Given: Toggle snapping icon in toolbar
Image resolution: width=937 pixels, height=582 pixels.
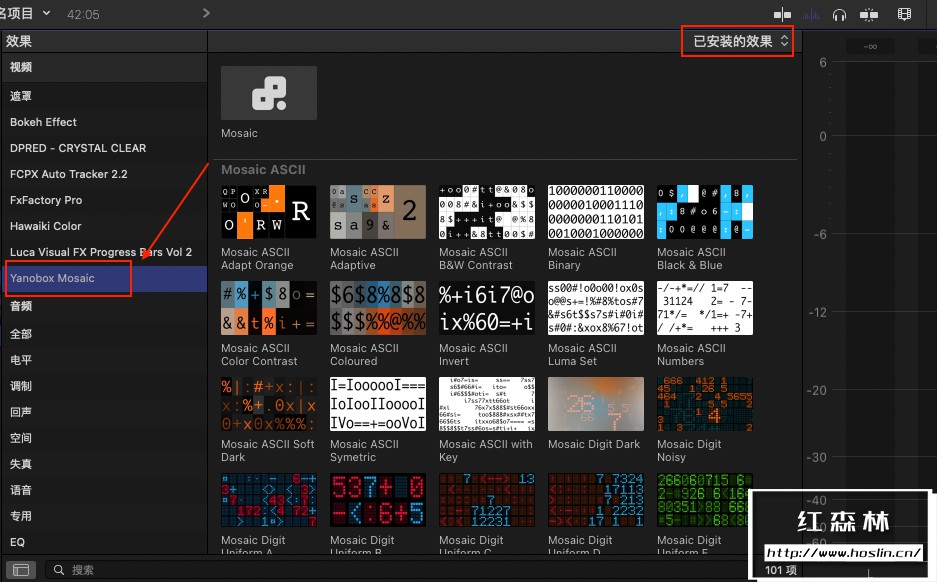Looking at the screenshot, I should 869,14.
